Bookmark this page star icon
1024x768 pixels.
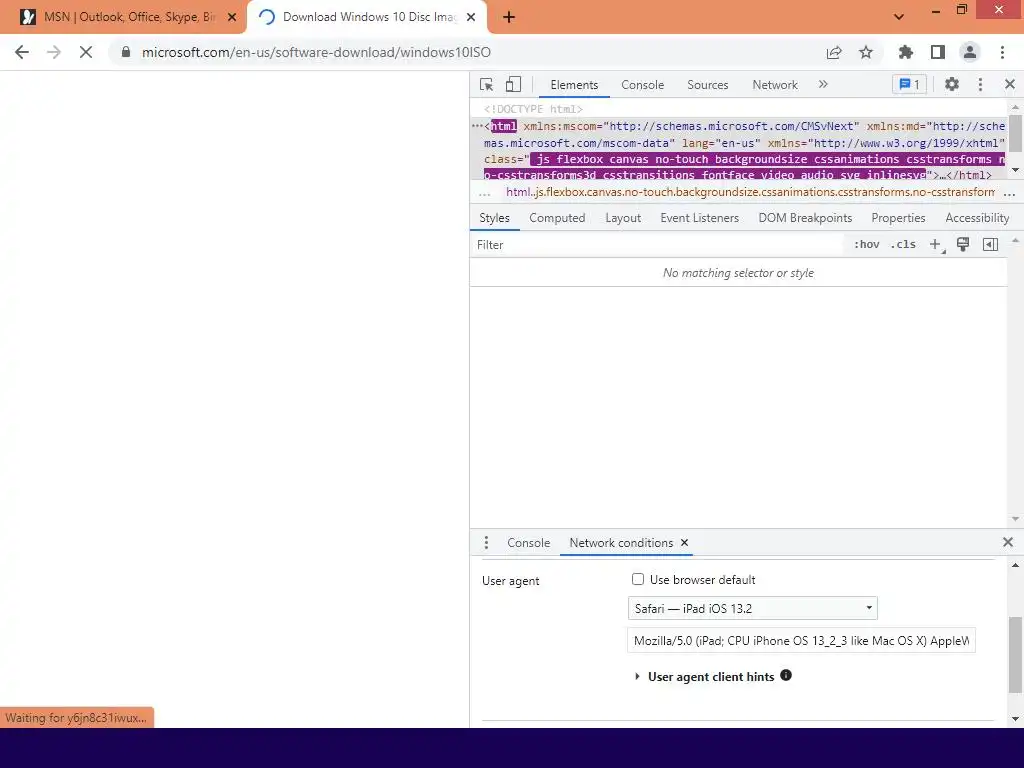pos(866,52)
